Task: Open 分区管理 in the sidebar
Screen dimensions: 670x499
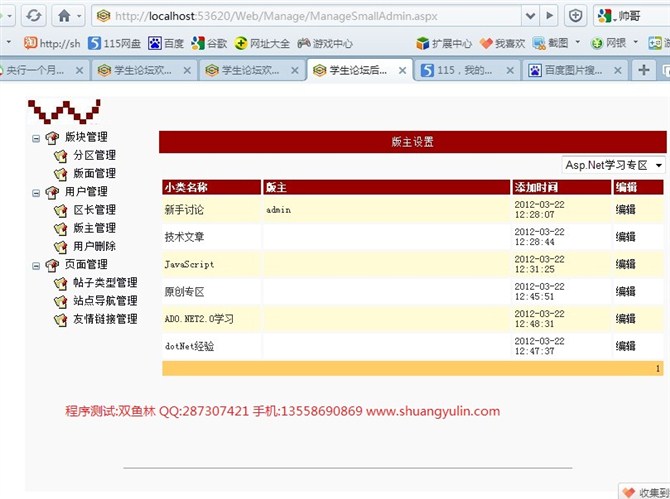Action: tap(94, 155)
